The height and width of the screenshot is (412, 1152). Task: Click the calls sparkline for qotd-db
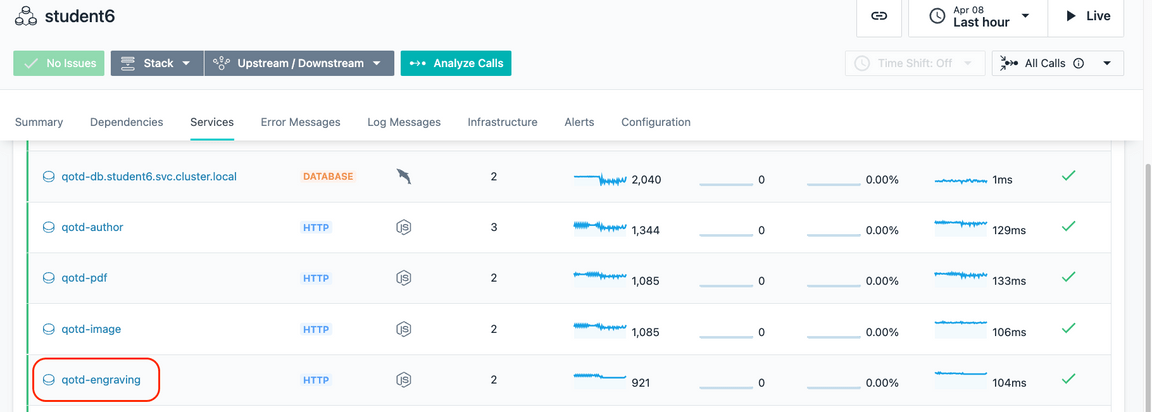600,178
